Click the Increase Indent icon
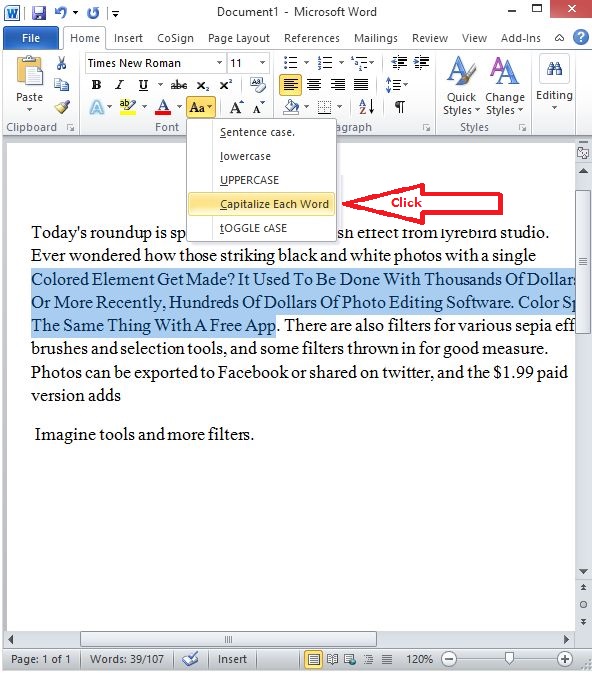Image resolution: width=592 pixels, height=673 pixels. point(421,63)
